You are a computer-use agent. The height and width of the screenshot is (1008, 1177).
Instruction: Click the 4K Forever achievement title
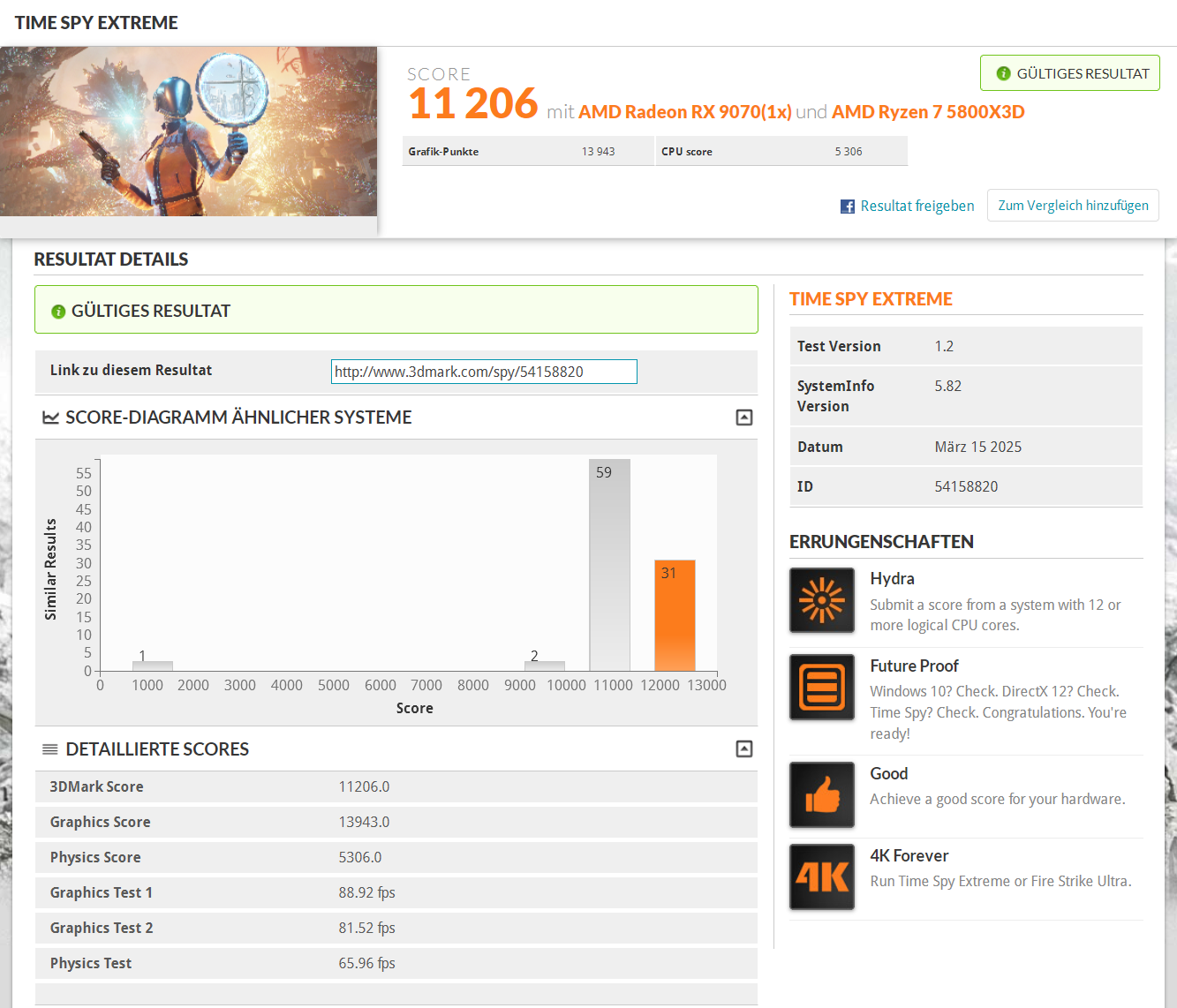(x=909, y=855)
